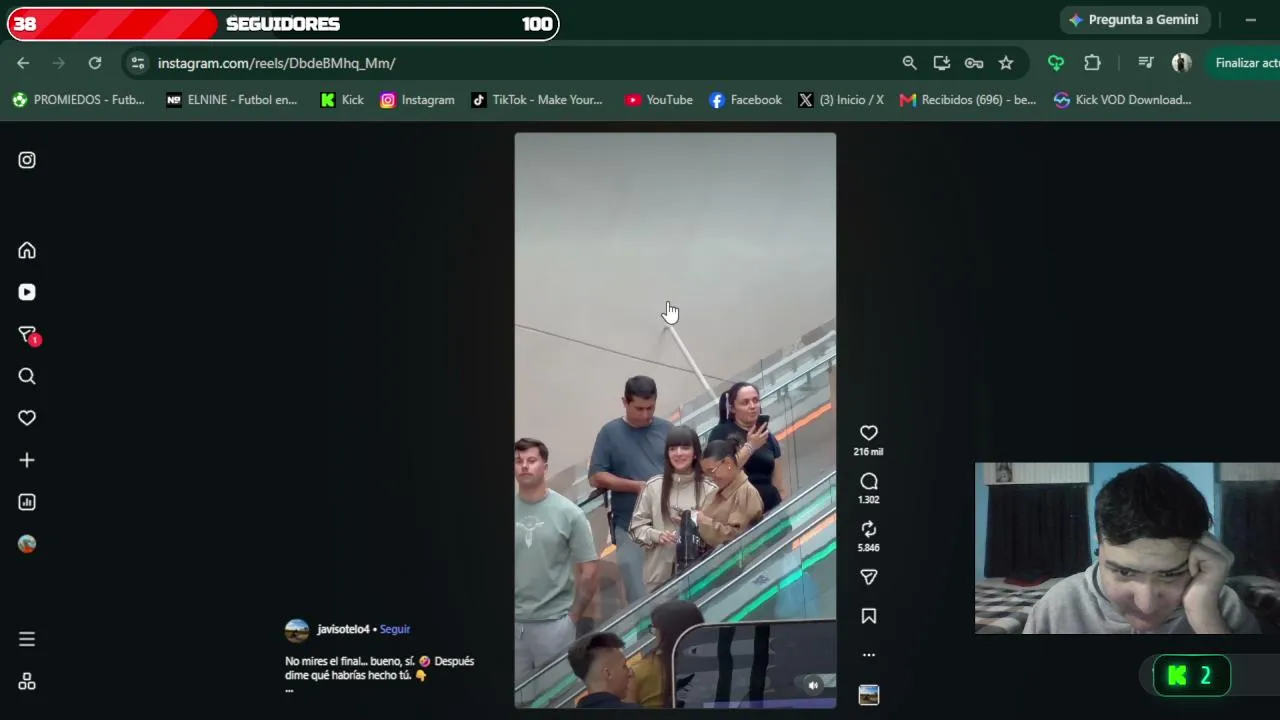This screenshot has width=1280, height=720.
Task: Open the audio thumbnail under reel options
Action: click(868, 695)
